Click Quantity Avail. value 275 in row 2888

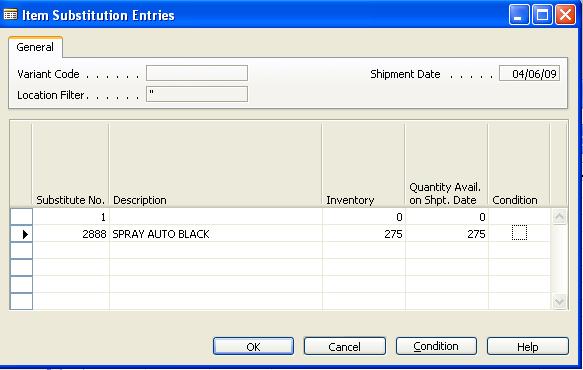[447, 234]
